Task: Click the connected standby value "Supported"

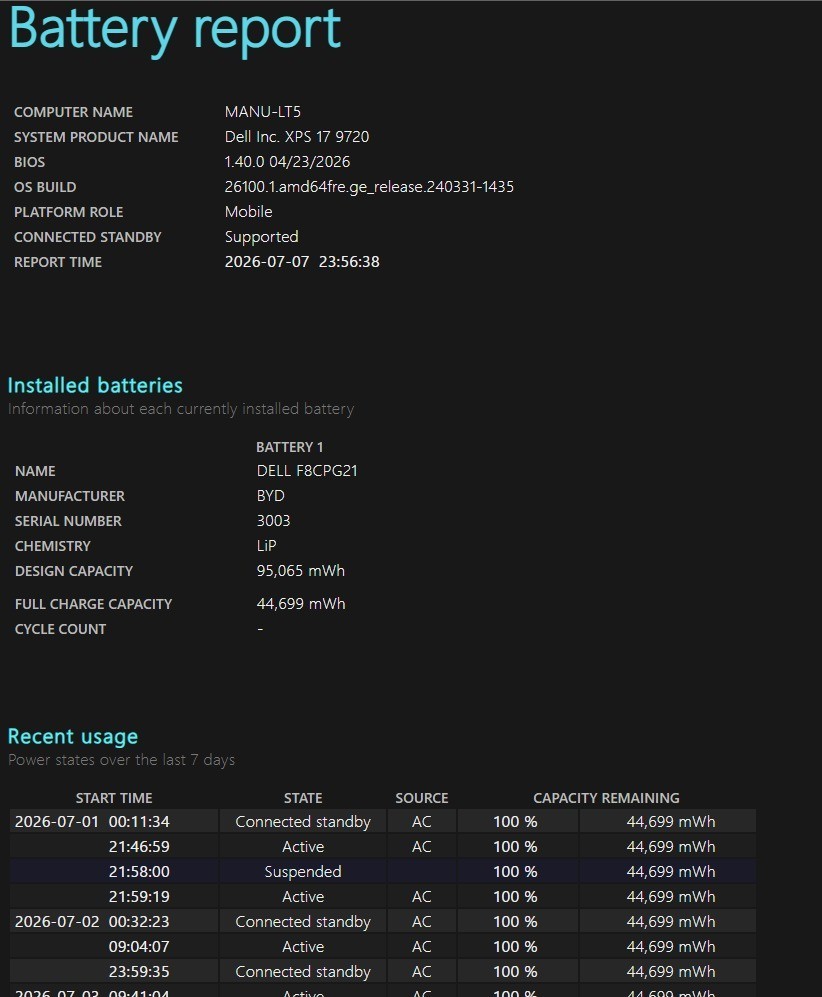Action: click(261, 237)
